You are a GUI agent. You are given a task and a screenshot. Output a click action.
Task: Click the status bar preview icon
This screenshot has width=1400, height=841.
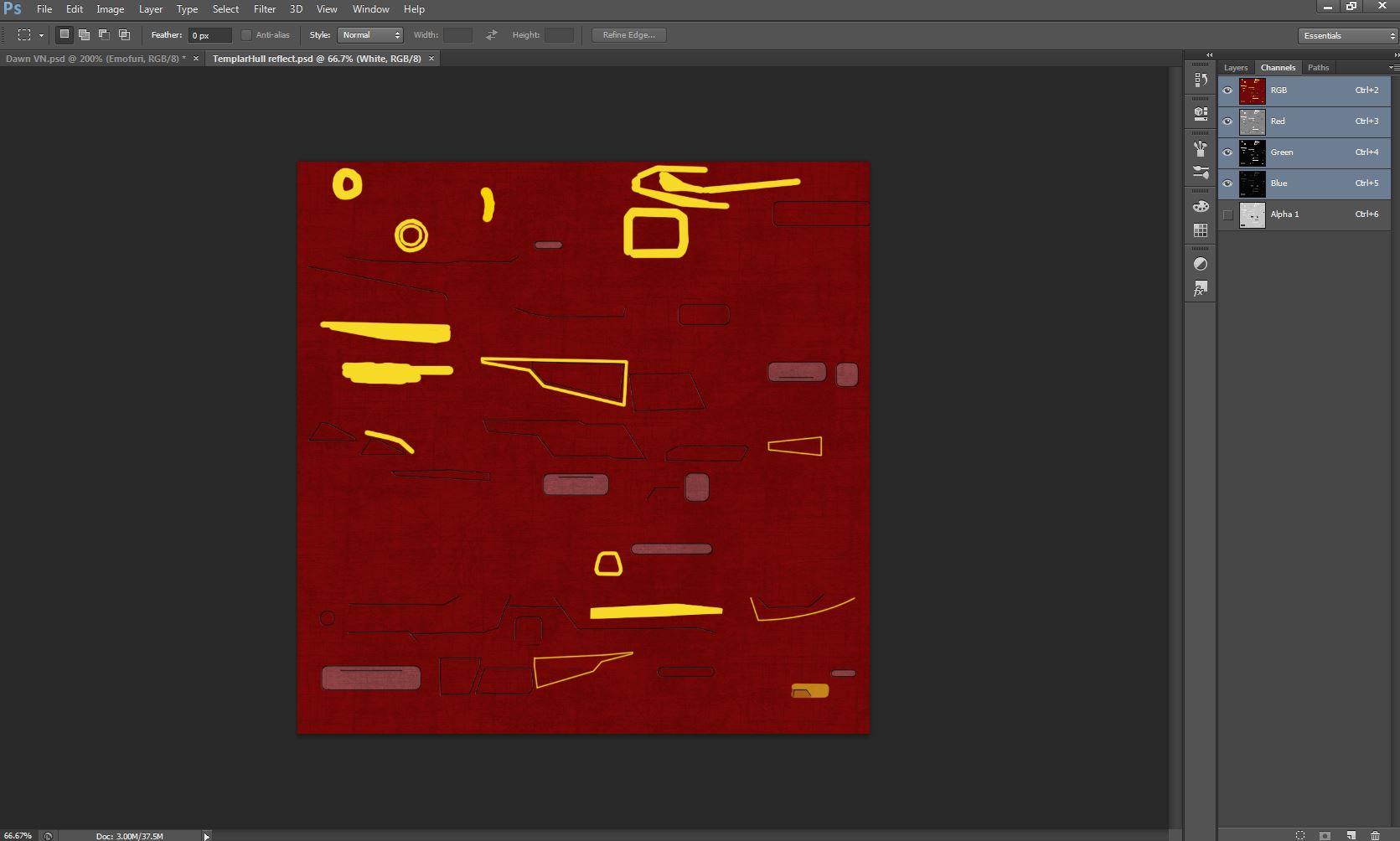tap(48, 836)
